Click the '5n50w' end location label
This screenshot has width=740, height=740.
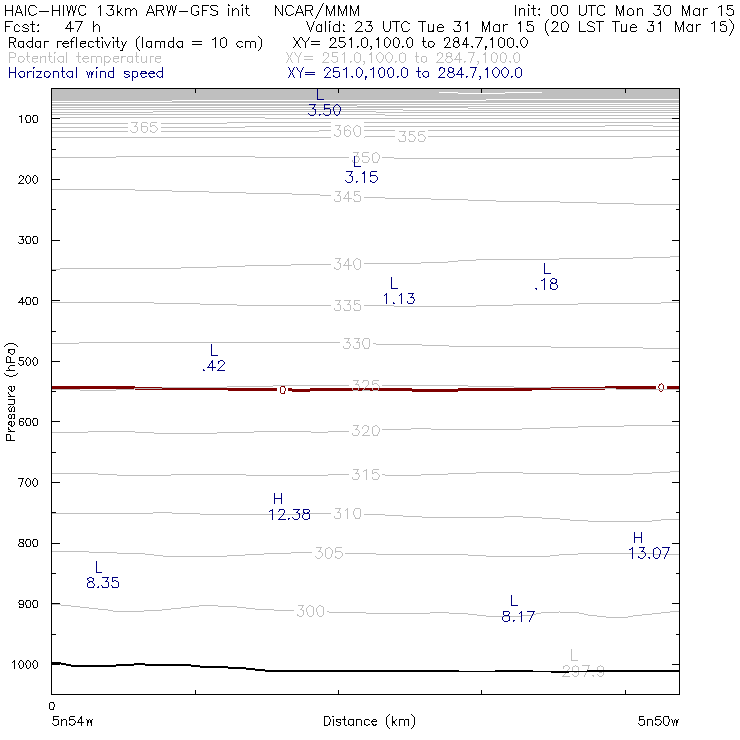tap(658, 721)
